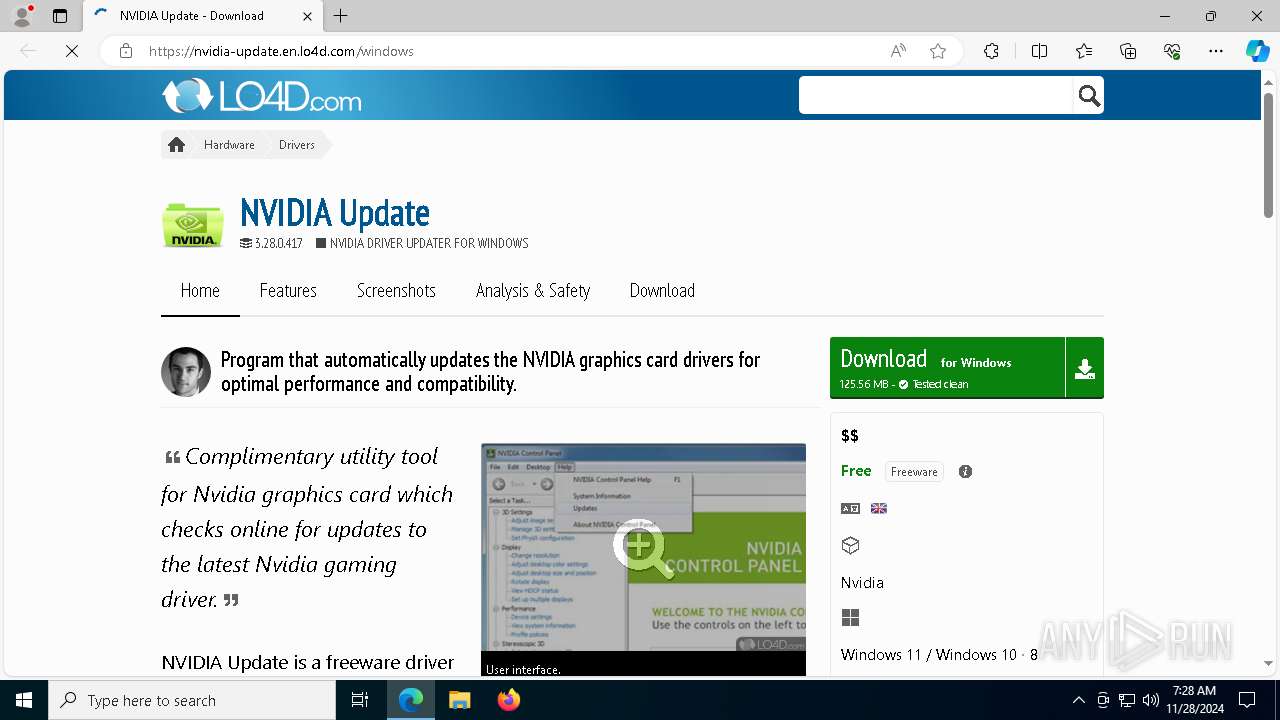Stop loading the page

[x=72, y=51]
